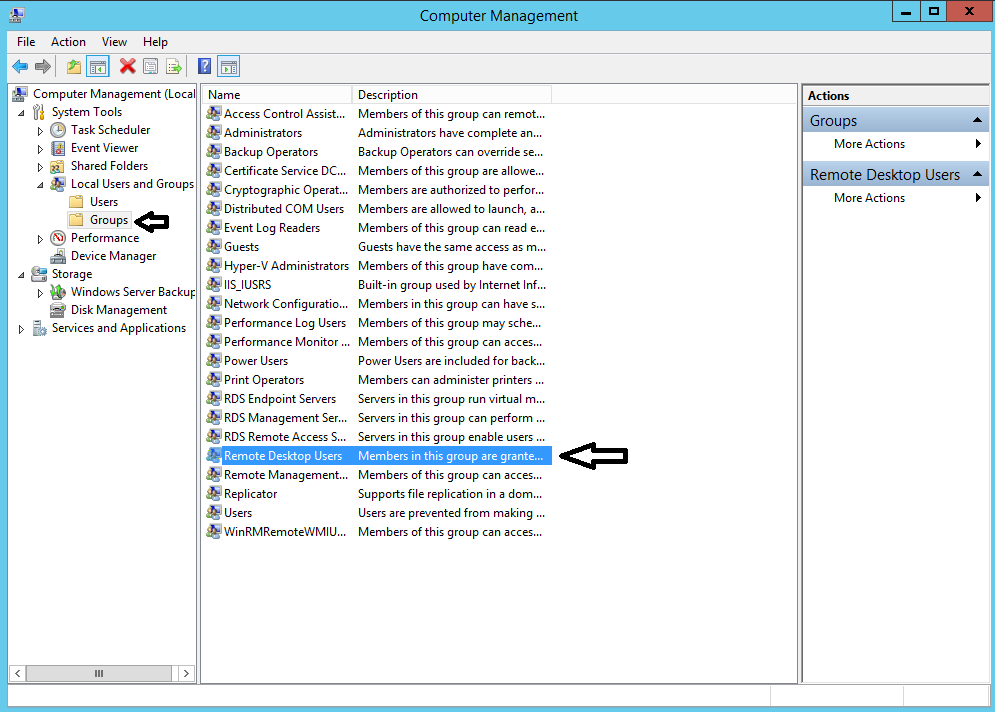Collapse the Groups section in Actions pane

977,120
